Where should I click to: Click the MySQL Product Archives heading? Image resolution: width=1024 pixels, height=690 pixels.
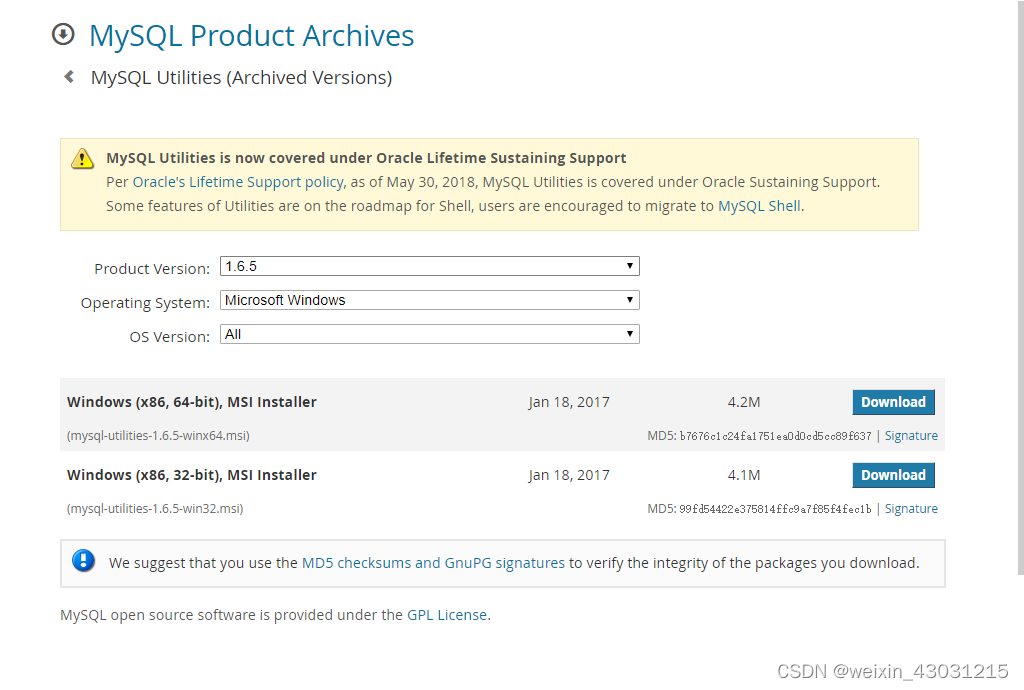tap(251, 35)
